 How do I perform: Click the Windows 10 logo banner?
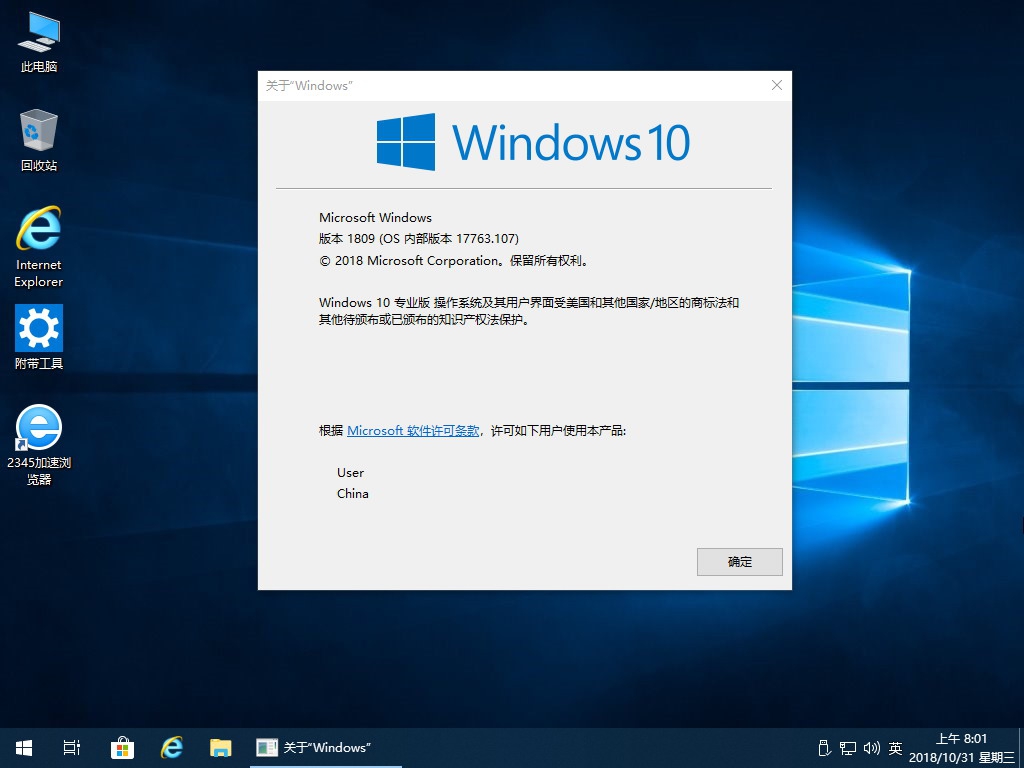tap(533, 142)
